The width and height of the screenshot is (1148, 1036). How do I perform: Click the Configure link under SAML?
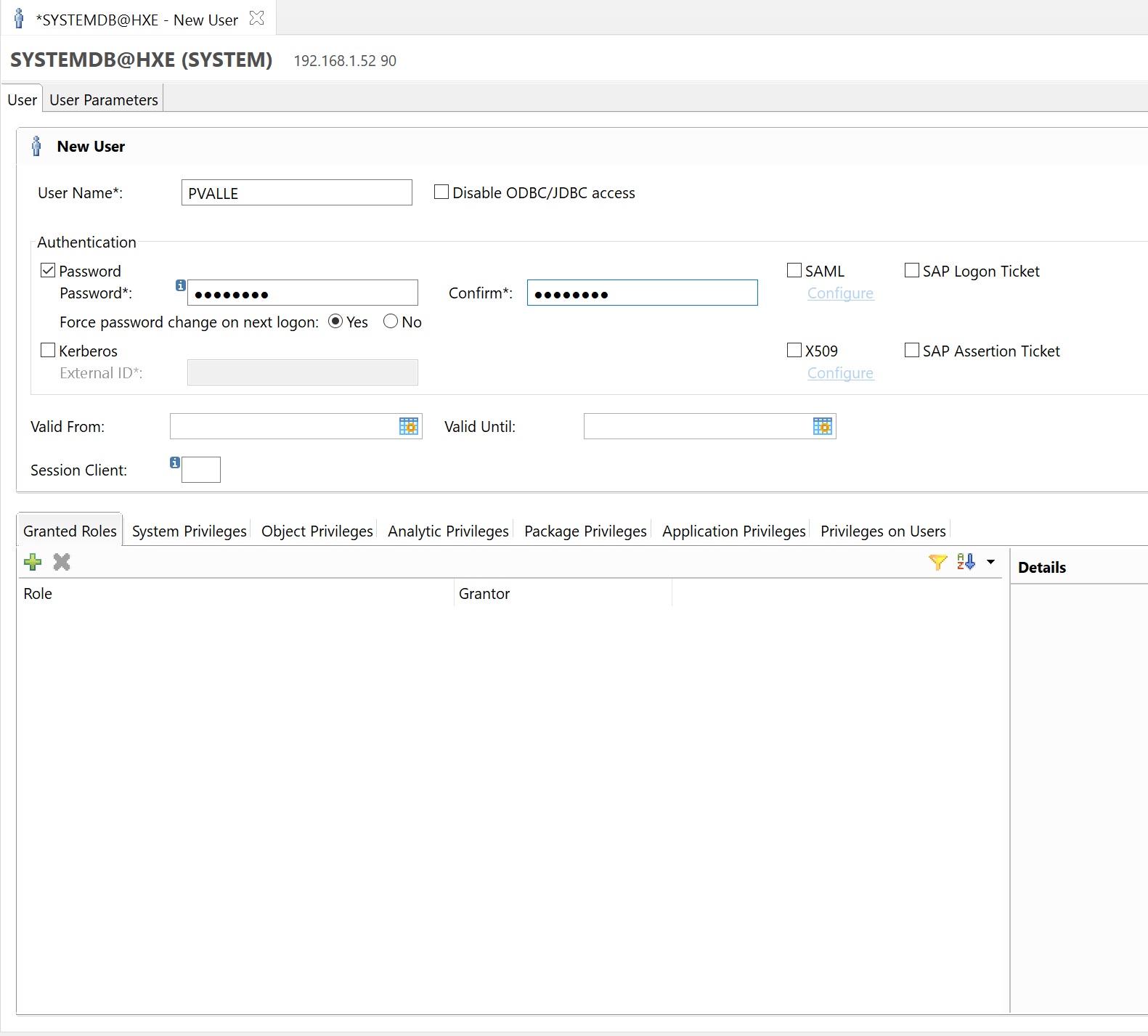840,293
